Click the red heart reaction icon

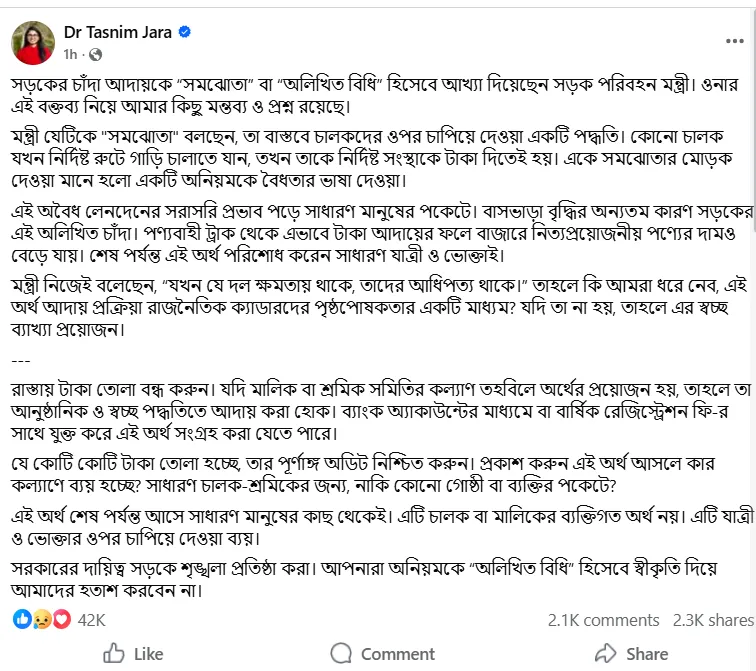click(x=61, y=620)
